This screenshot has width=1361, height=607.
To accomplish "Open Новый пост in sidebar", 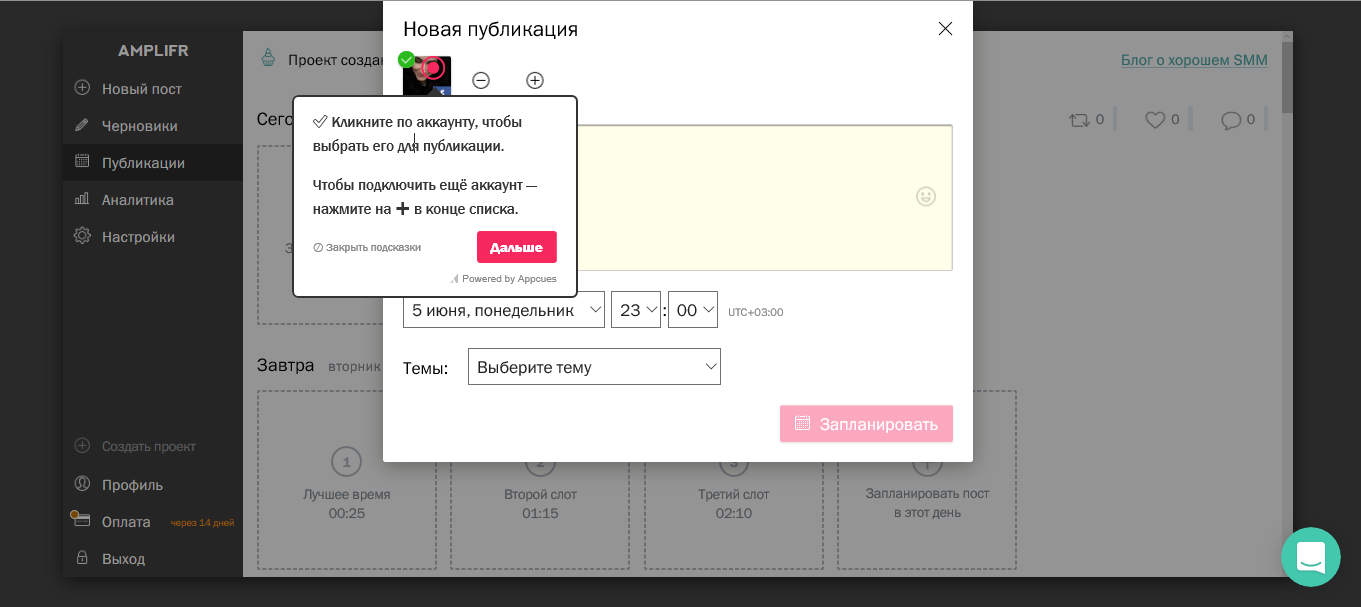I will pyautogui.click(x=142, y=89).
